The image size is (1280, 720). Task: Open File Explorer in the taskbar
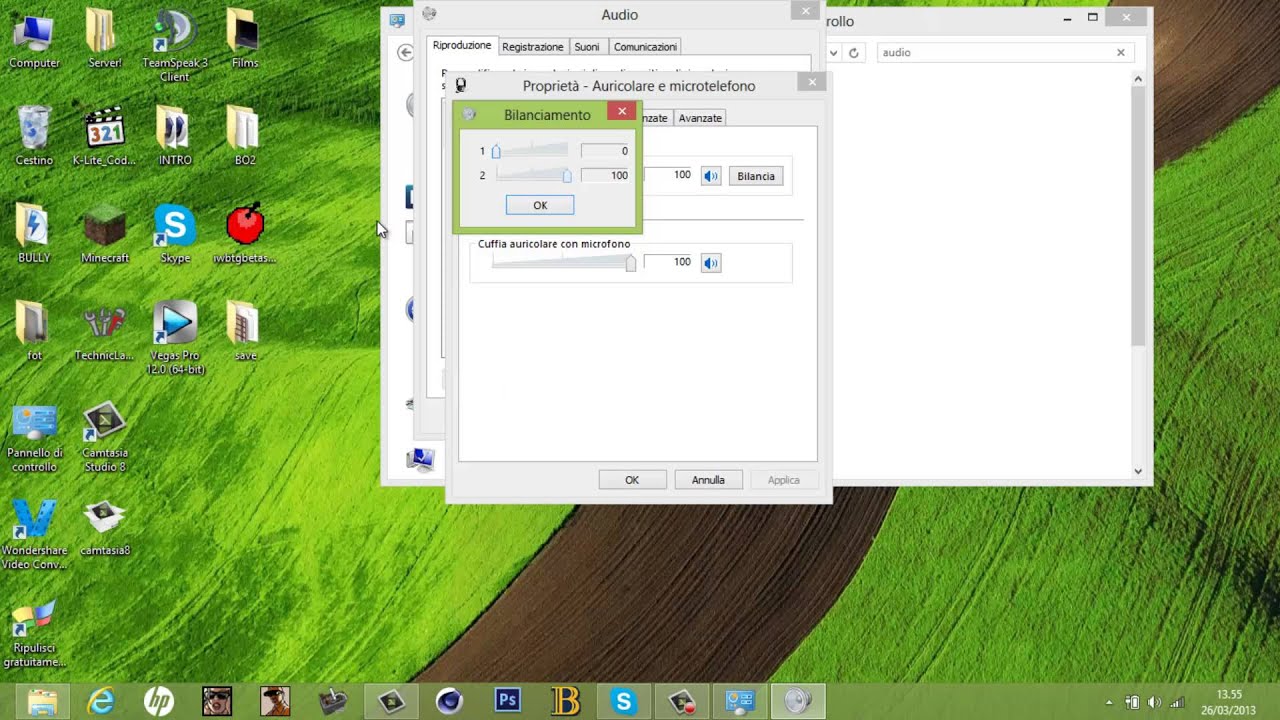click(x=43, y=702)
